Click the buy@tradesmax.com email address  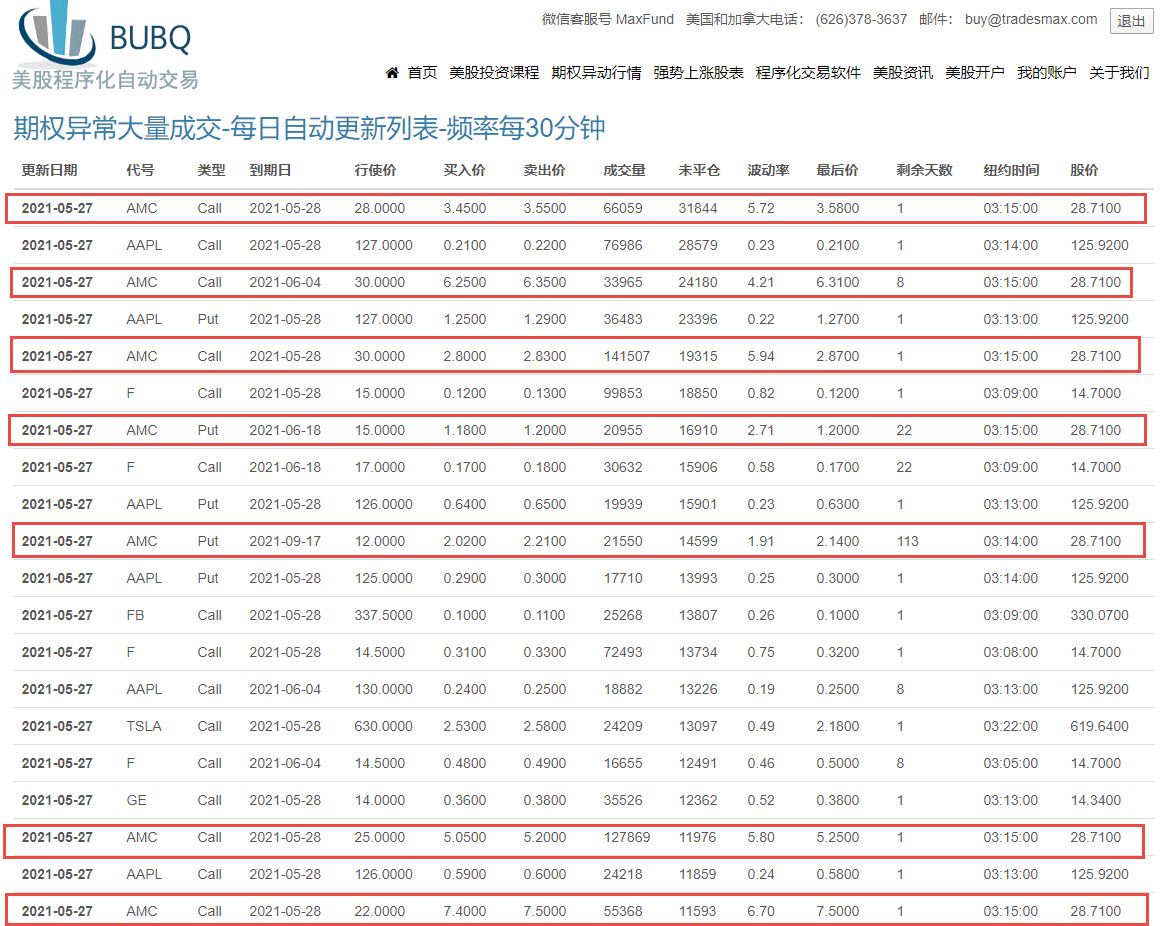pyautogui.click(x=1031, y=19)
